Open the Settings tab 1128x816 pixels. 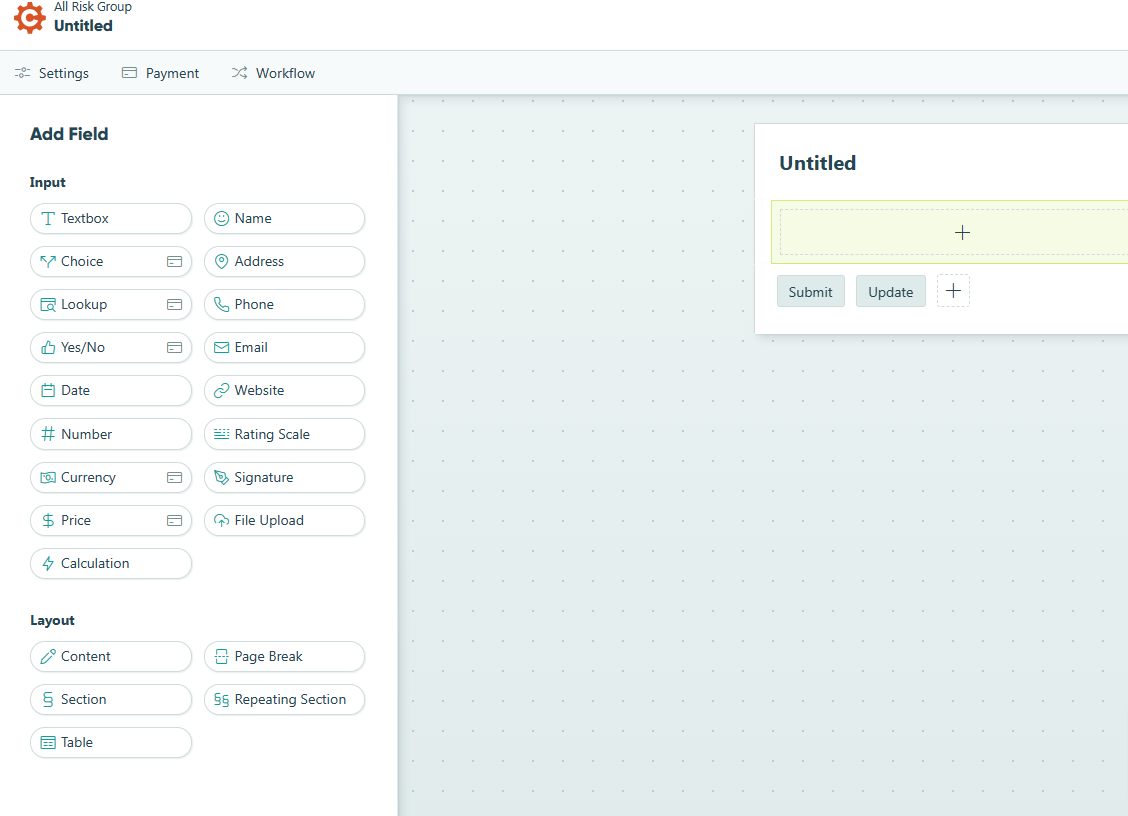[x=52, y=73]
